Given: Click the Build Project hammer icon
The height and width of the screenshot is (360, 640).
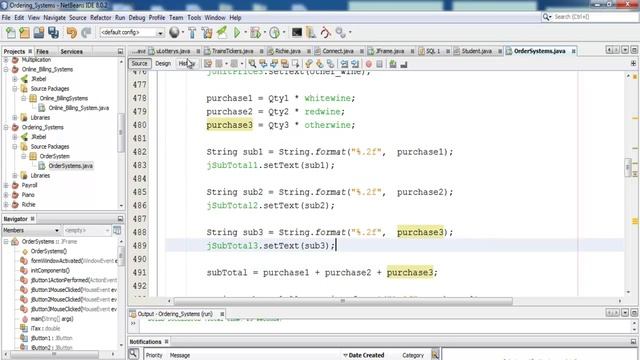Looking at the screenshot, I should (192, 33).
